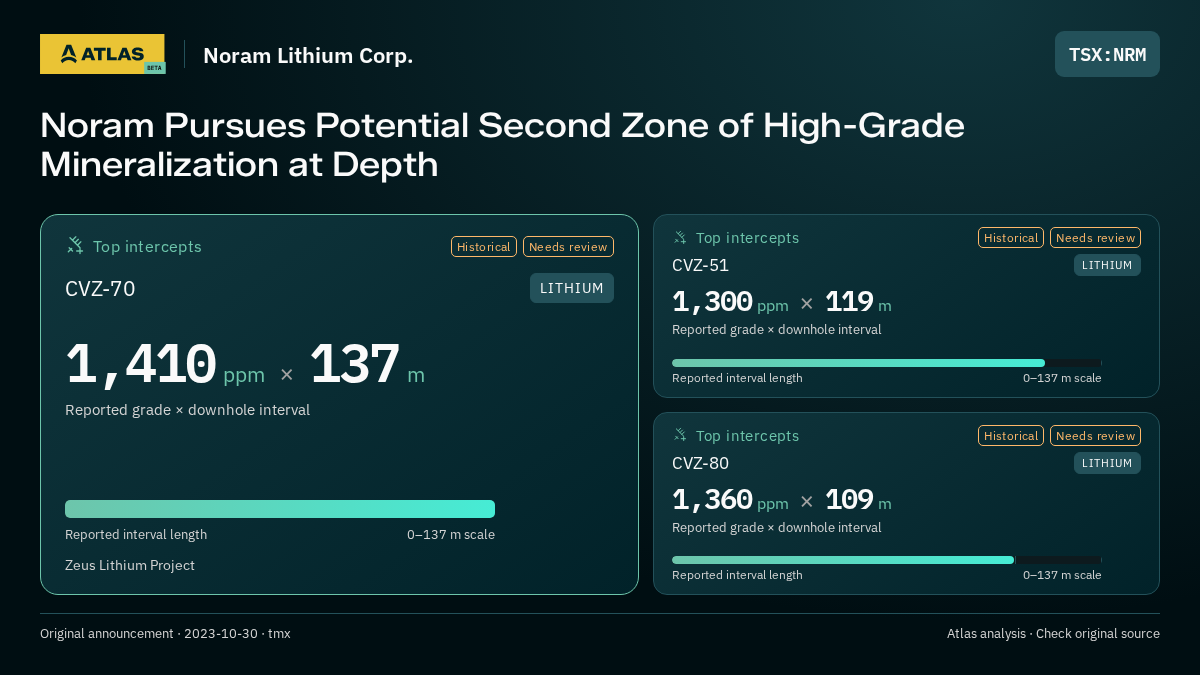Viewport: 1200px width, 675px height.
Task: Click the 1,300 ppm grade value
Action: (730, 302)
